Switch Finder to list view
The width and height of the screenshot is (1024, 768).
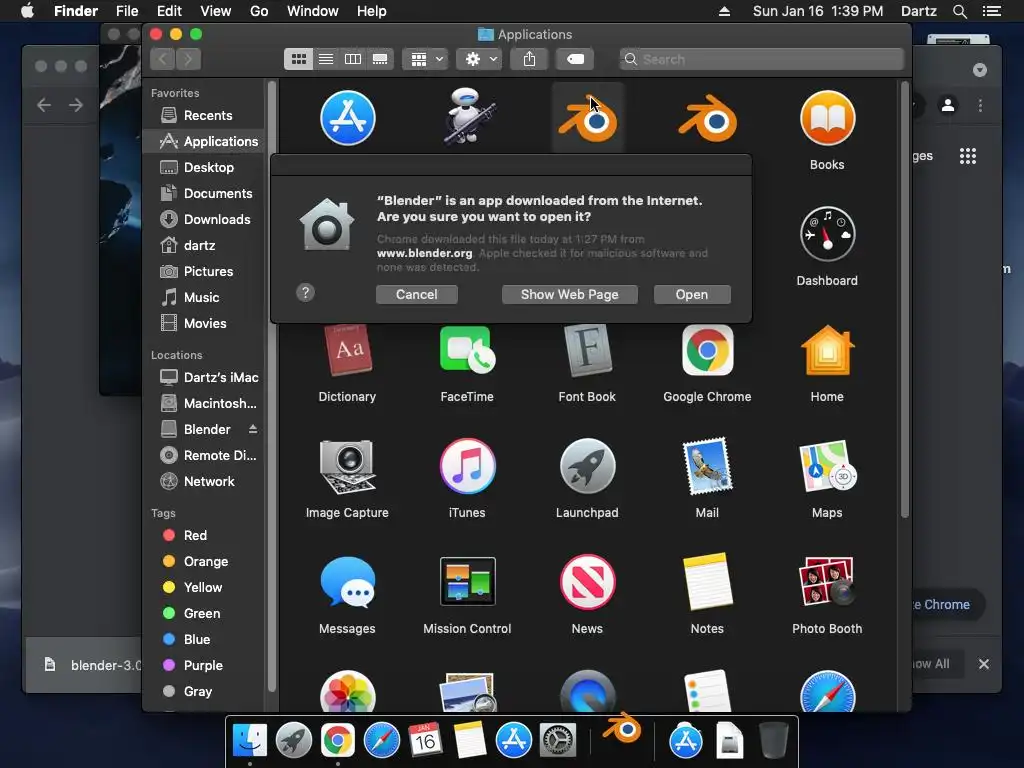[x=326, y=59]
